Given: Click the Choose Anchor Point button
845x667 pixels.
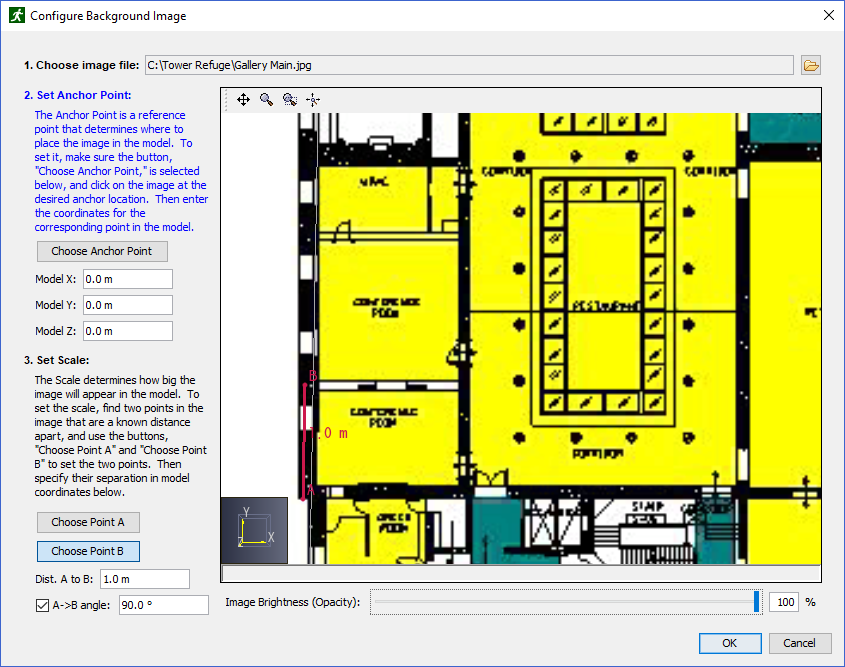Looking at the screenshot, I should pyautogui.click(x=102, y=251).
